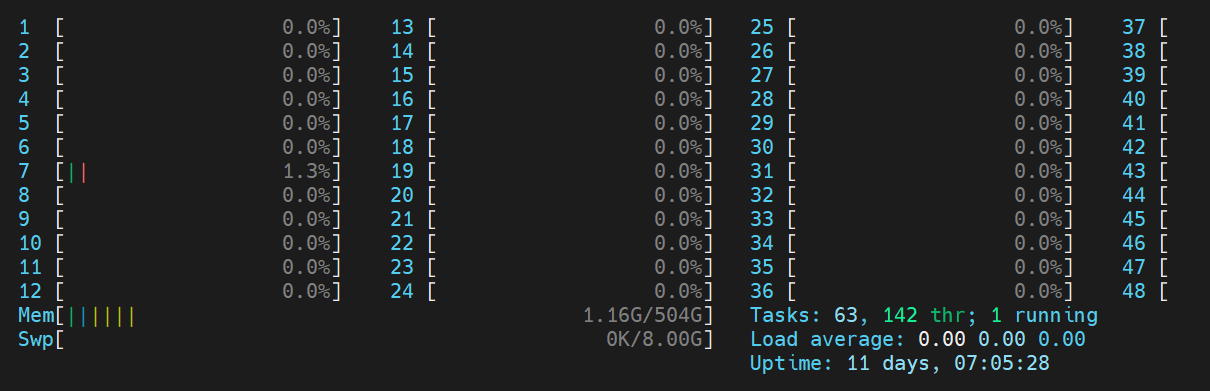Viewport: 1210px width, 391px height.
Task: Select swap value 0K/8.00G
Action: coord(655,340)
